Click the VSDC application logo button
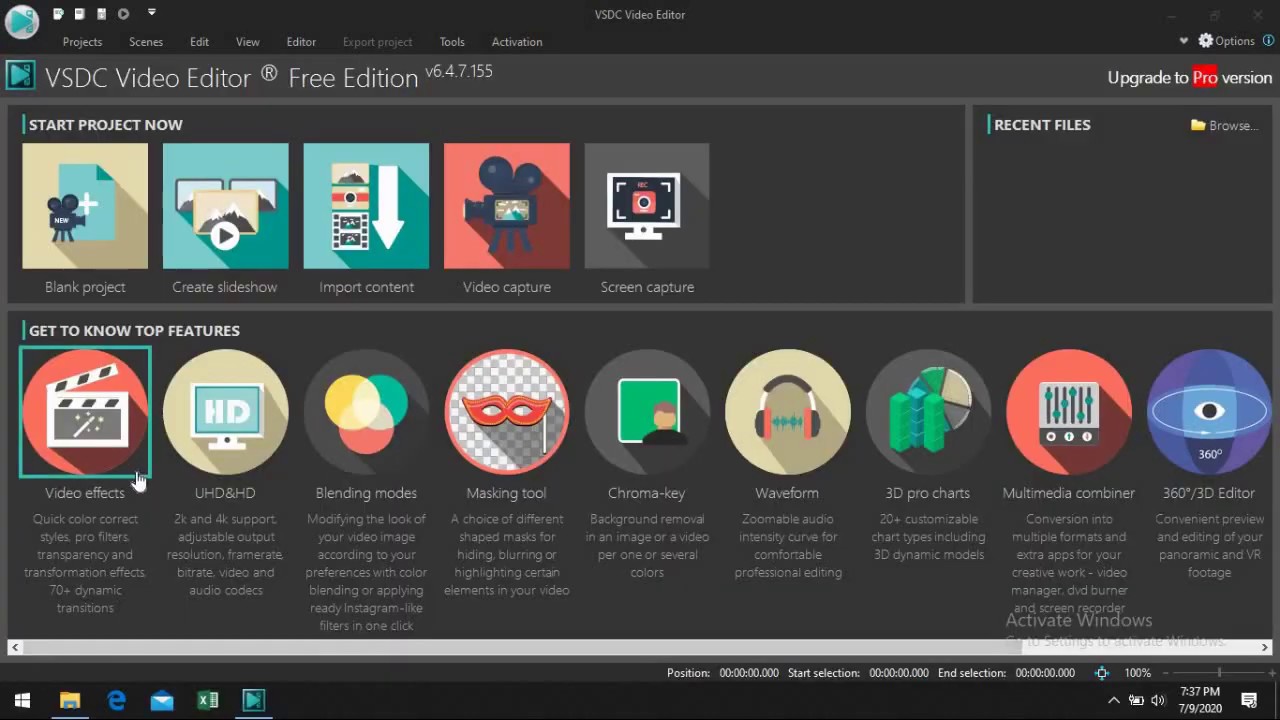This screenshot has height=720, width=1280. coord(22,21)
